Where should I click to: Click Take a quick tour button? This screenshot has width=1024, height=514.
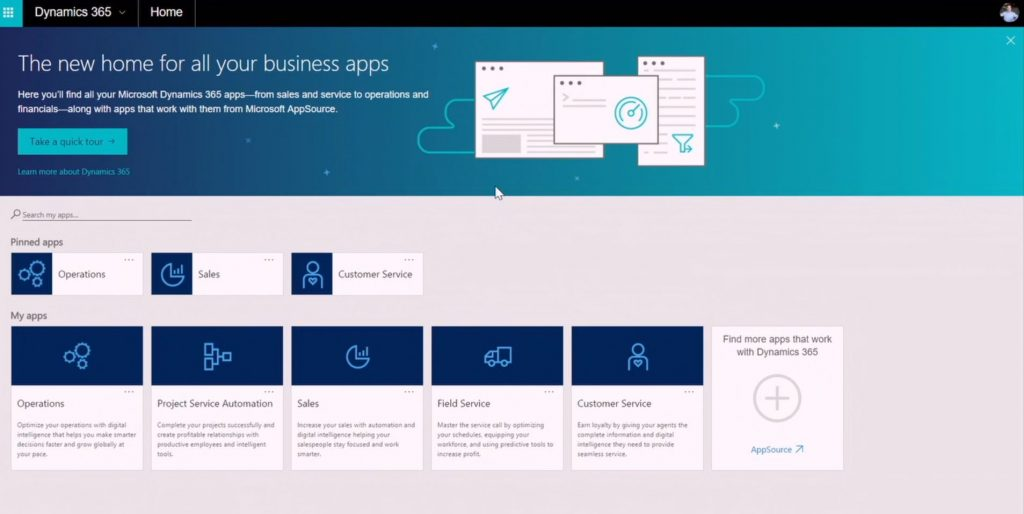[72, 142]
